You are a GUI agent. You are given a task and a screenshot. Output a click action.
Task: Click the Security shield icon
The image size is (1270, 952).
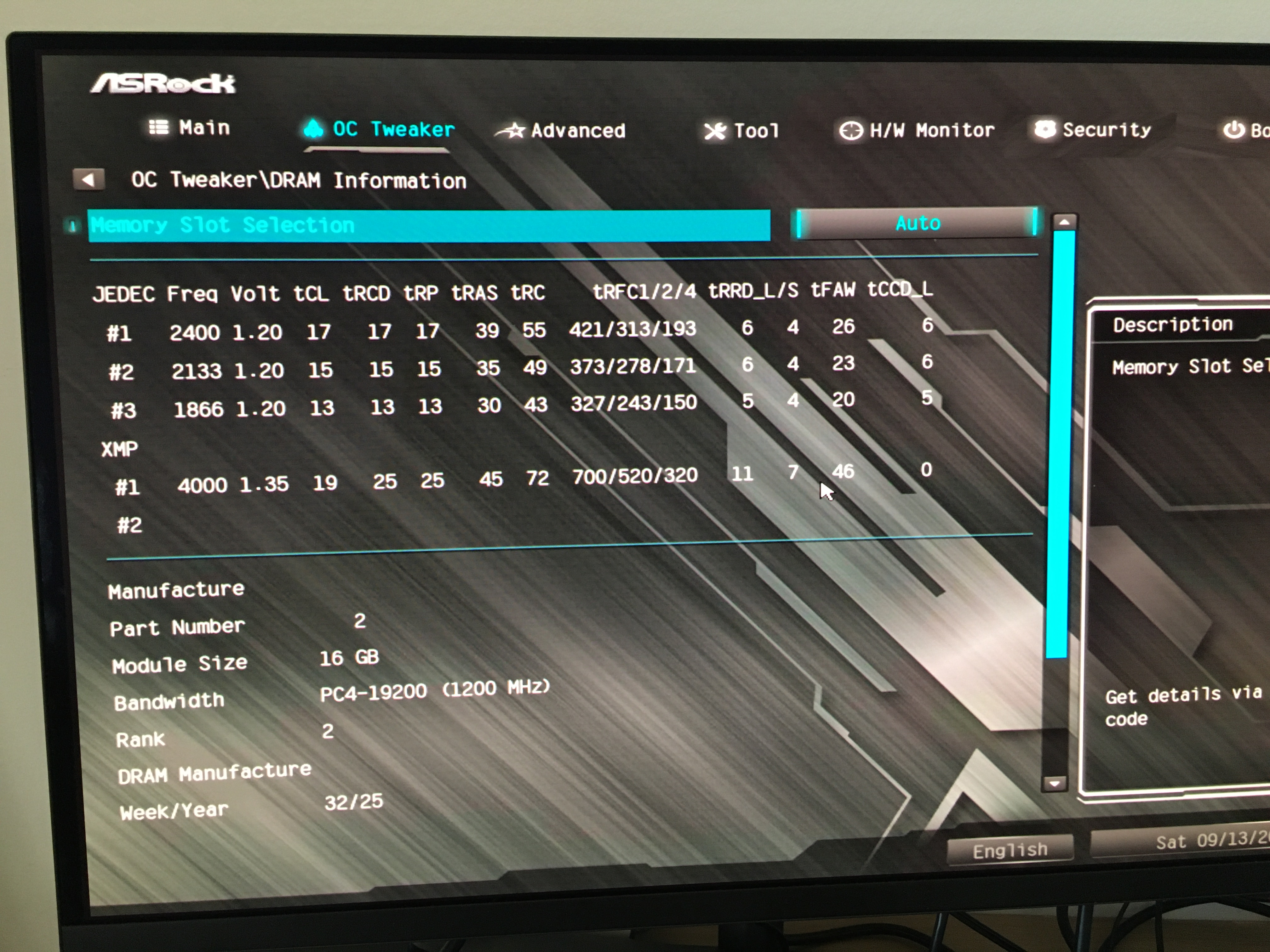point(1045,129)
